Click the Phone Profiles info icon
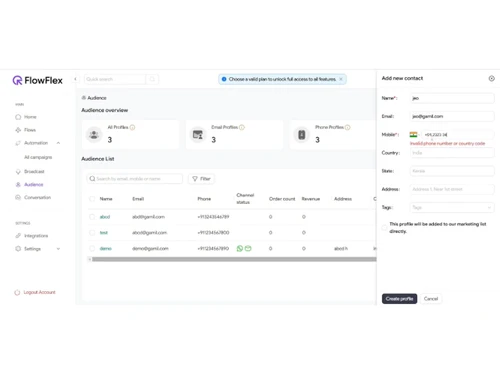Image resolution: width=500 pixels, height=375 pixels. click(x=347, y=127)
